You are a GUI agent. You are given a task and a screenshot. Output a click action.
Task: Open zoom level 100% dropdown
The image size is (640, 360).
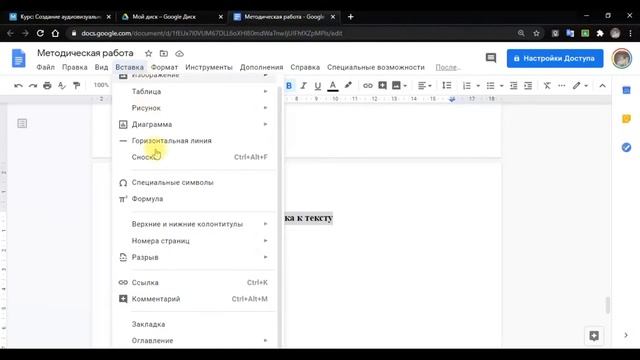pos(101,85)
